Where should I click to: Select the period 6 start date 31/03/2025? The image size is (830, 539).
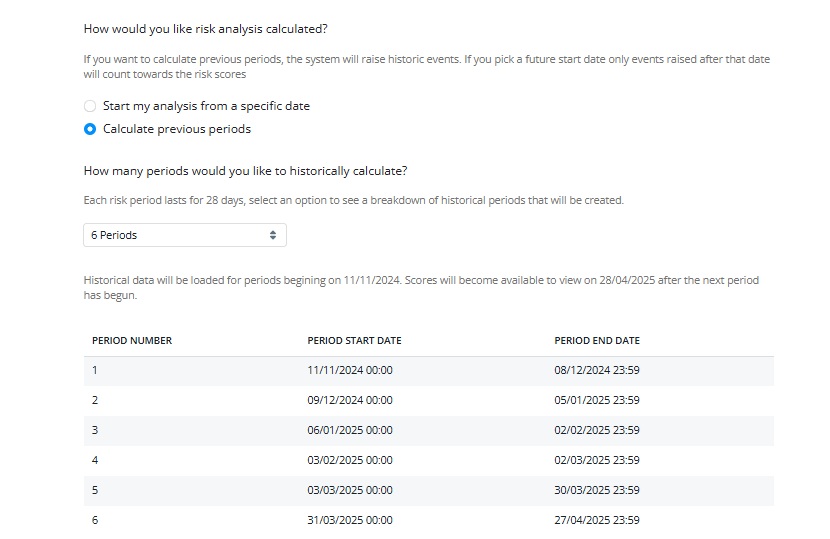(350, 520)
